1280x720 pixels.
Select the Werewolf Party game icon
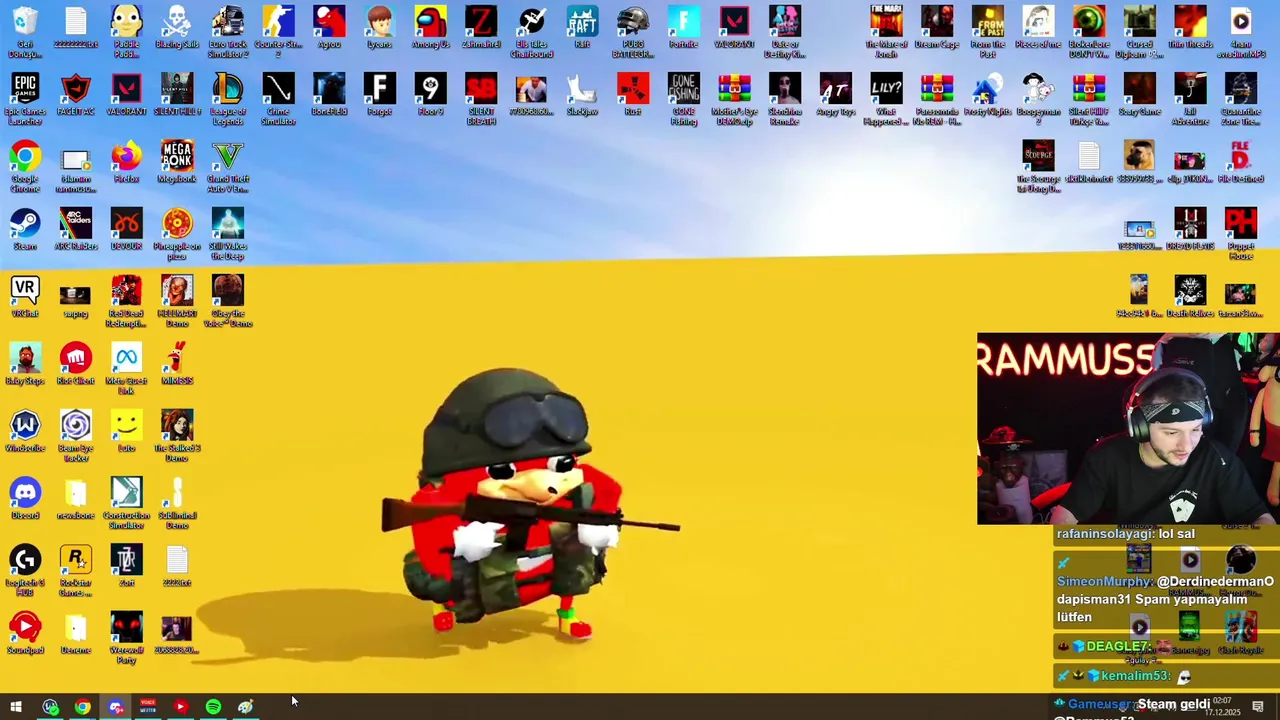[x=126, y=636]
